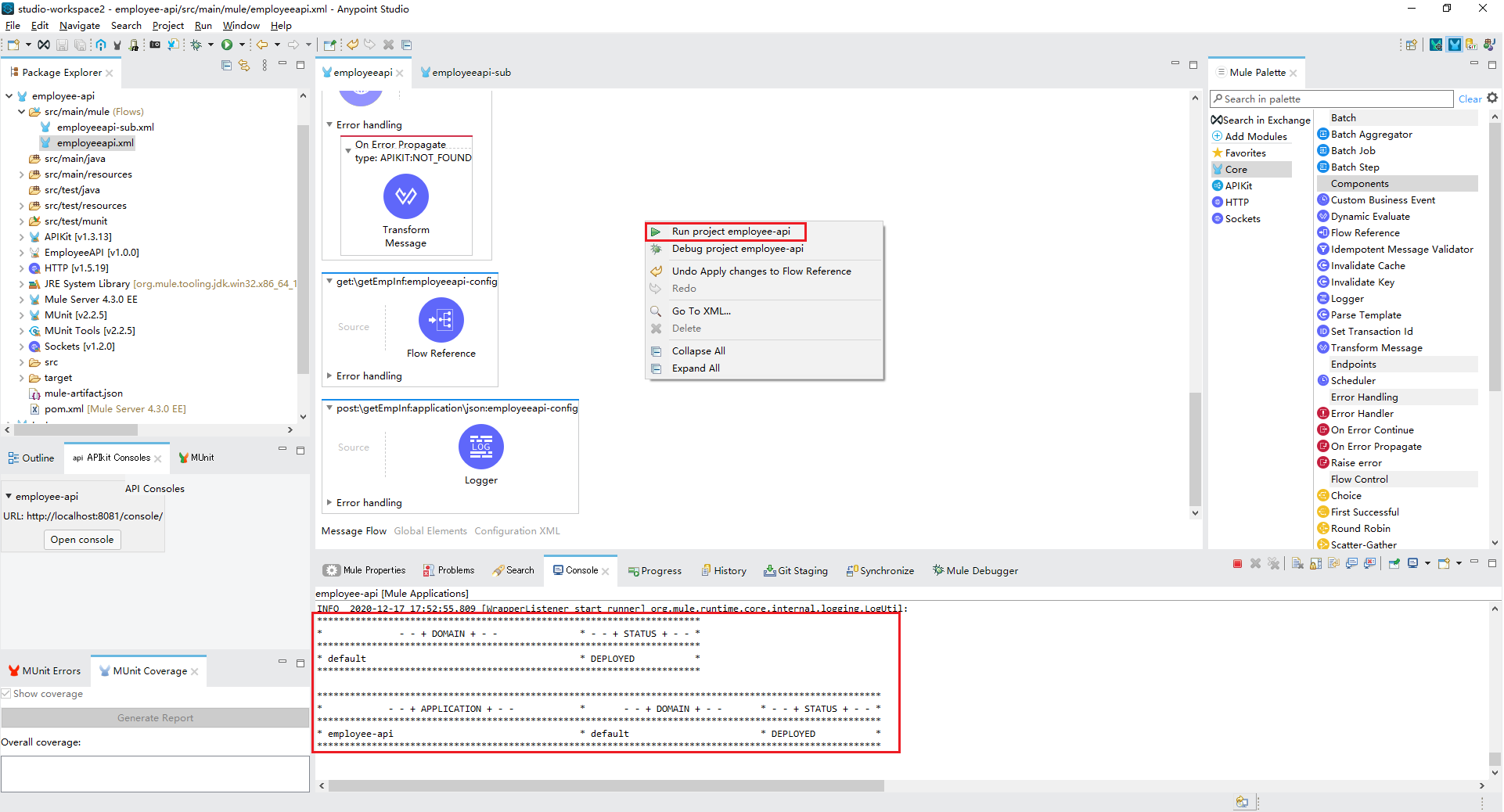Expand the target folder node
This screenshot has height=812, width=1504.
coord(21,378)
